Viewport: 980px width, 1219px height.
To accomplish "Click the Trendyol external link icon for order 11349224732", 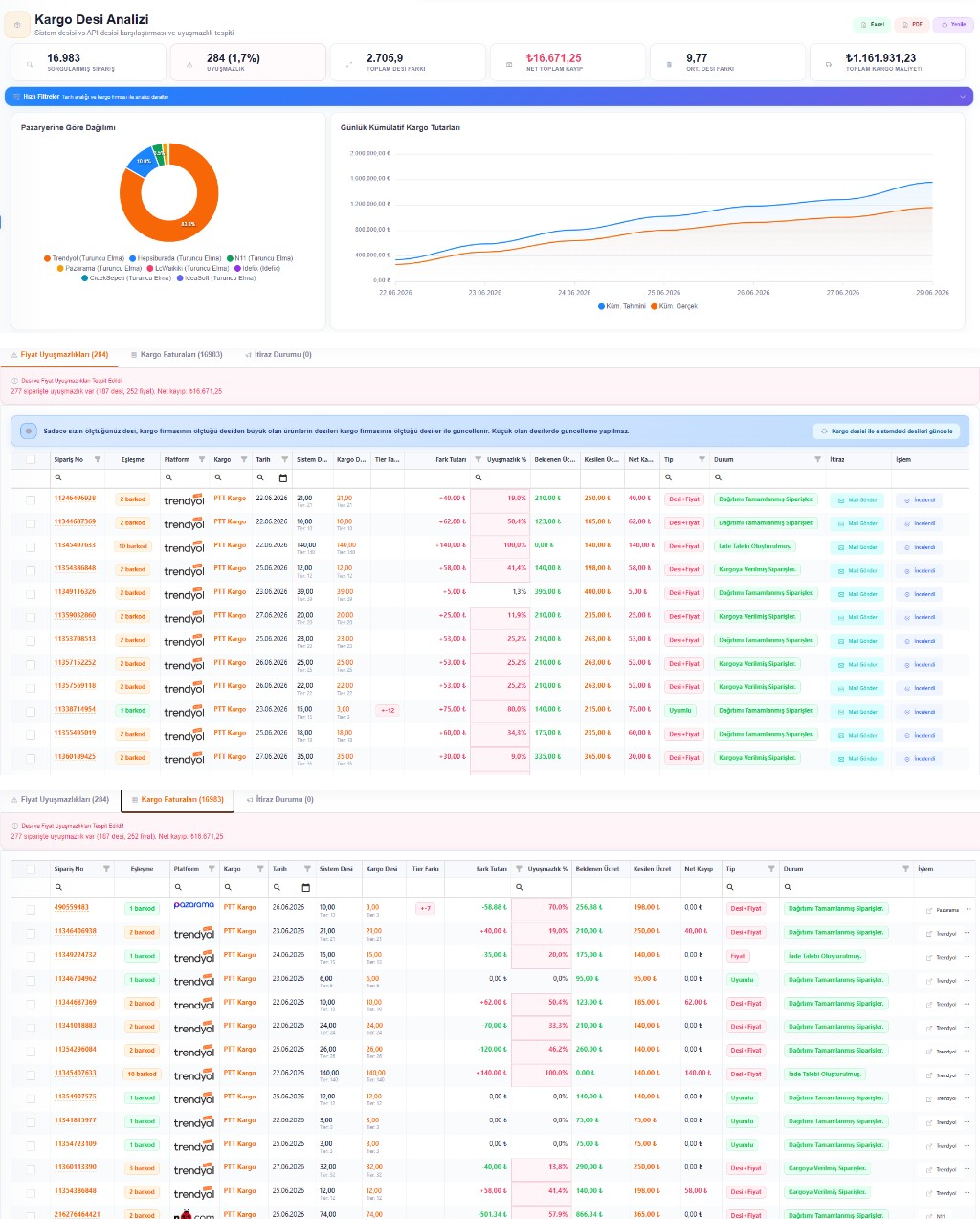I will pyautogui.click(x=929, y=957).
